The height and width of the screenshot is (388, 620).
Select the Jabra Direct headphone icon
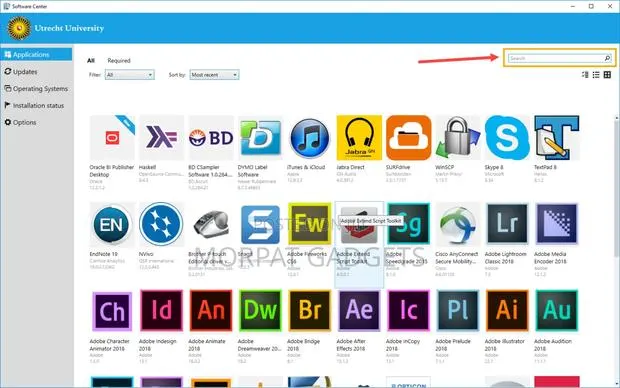click(x=359, y=138)
